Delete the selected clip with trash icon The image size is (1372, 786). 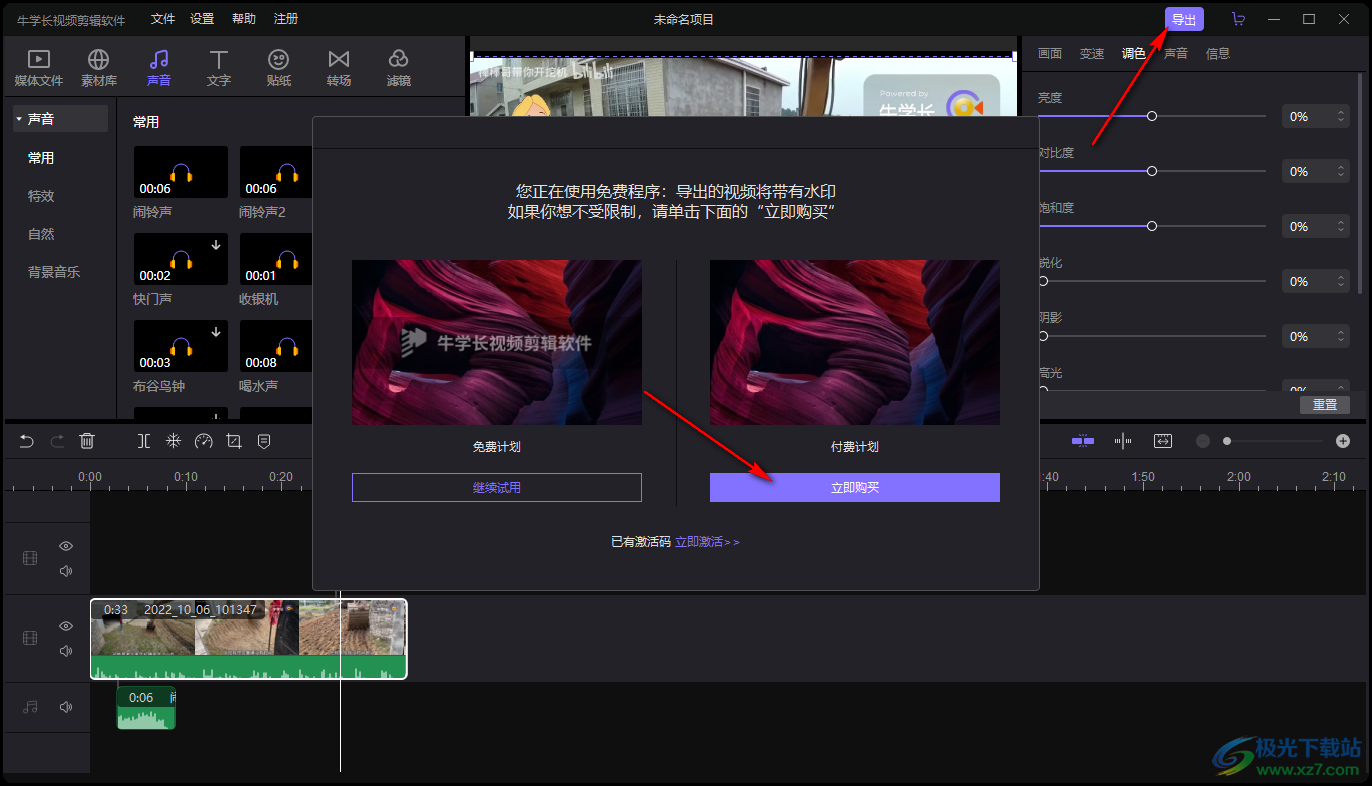[x=87, y=441]
